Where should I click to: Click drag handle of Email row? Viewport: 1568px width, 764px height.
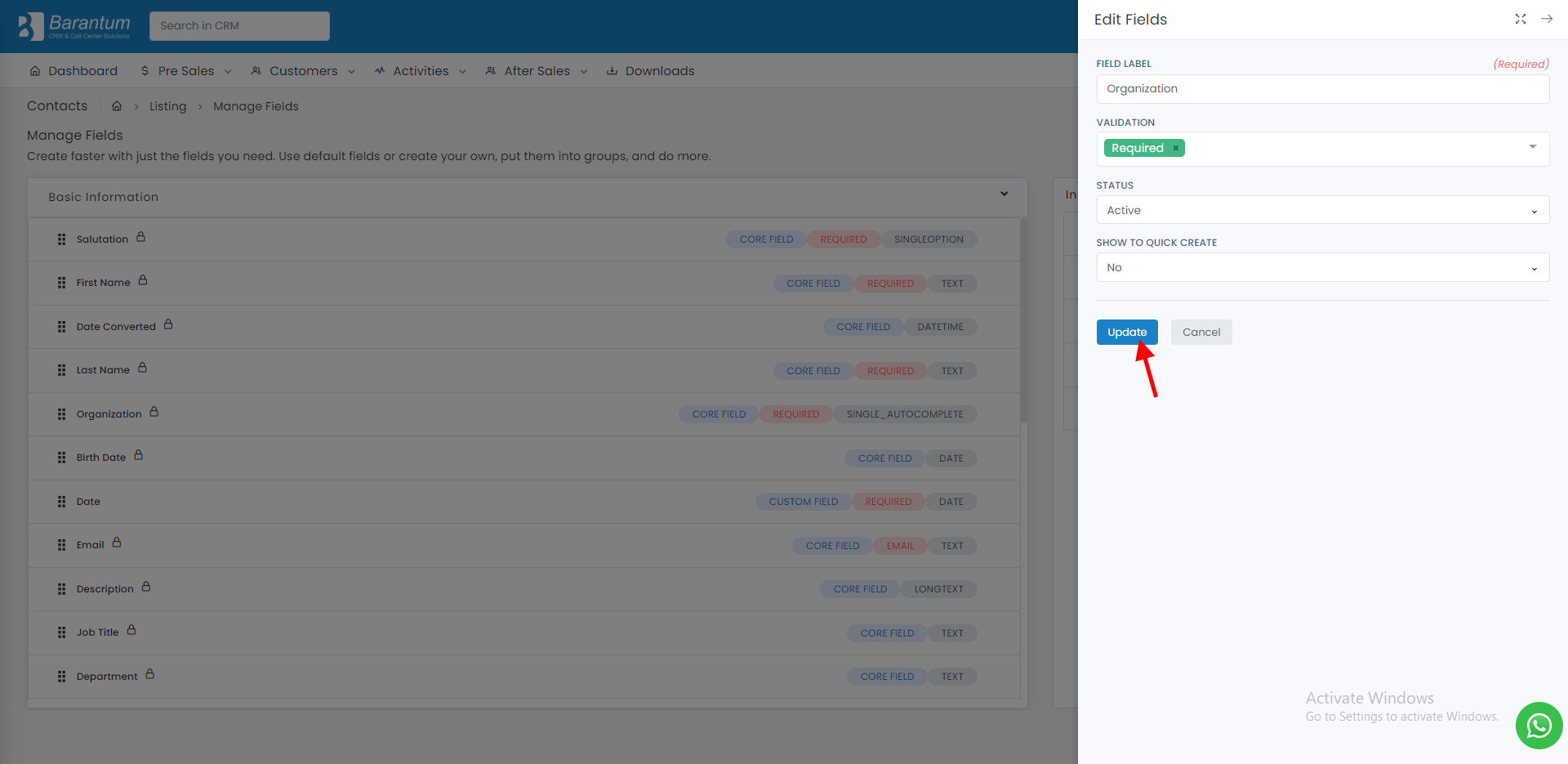[61, 545]
